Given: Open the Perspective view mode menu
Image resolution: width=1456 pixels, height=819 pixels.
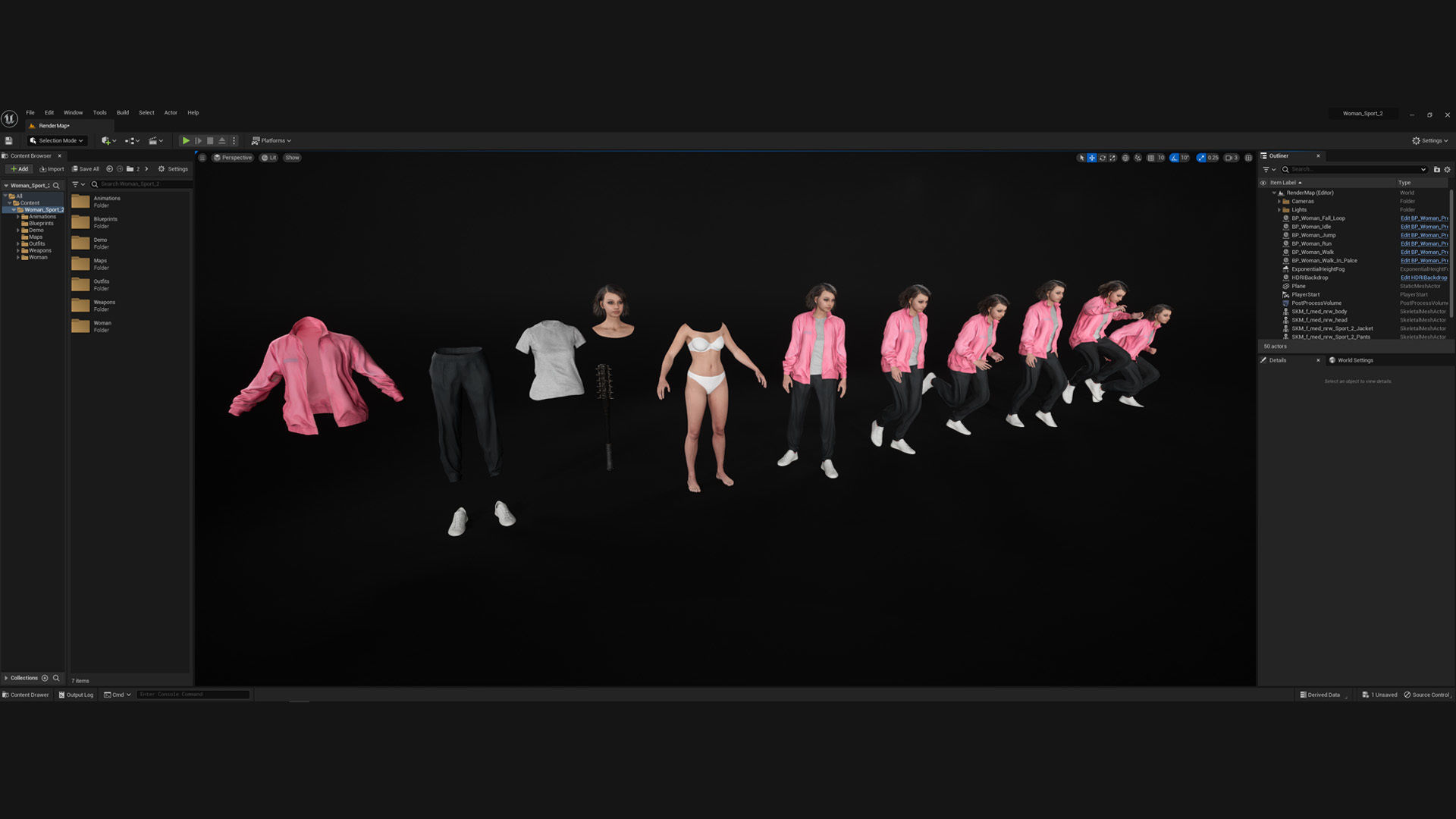Looking at the screenshot, I should (x=232, y=158).
